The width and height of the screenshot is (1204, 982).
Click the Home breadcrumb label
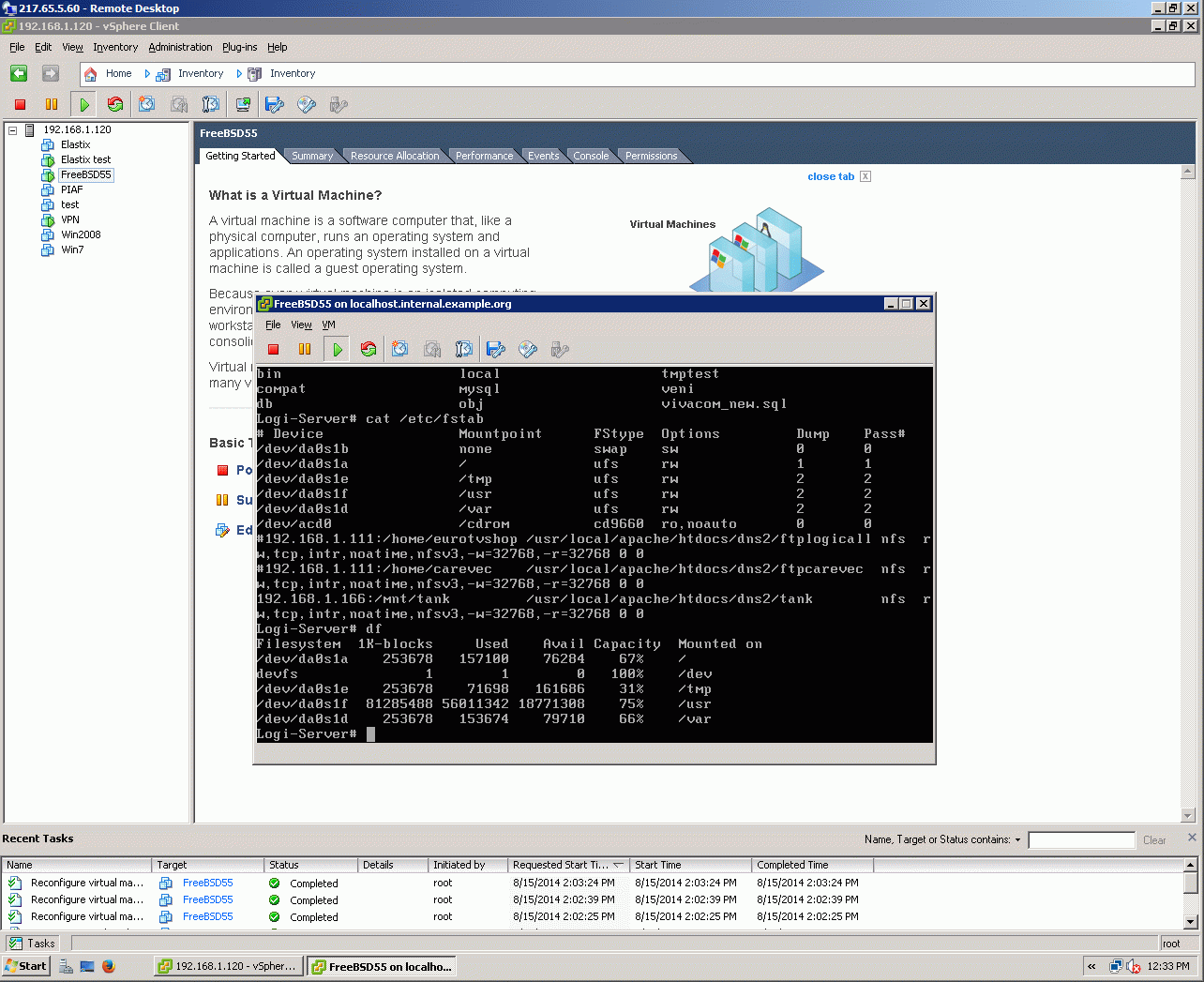(x=118, y=74)
